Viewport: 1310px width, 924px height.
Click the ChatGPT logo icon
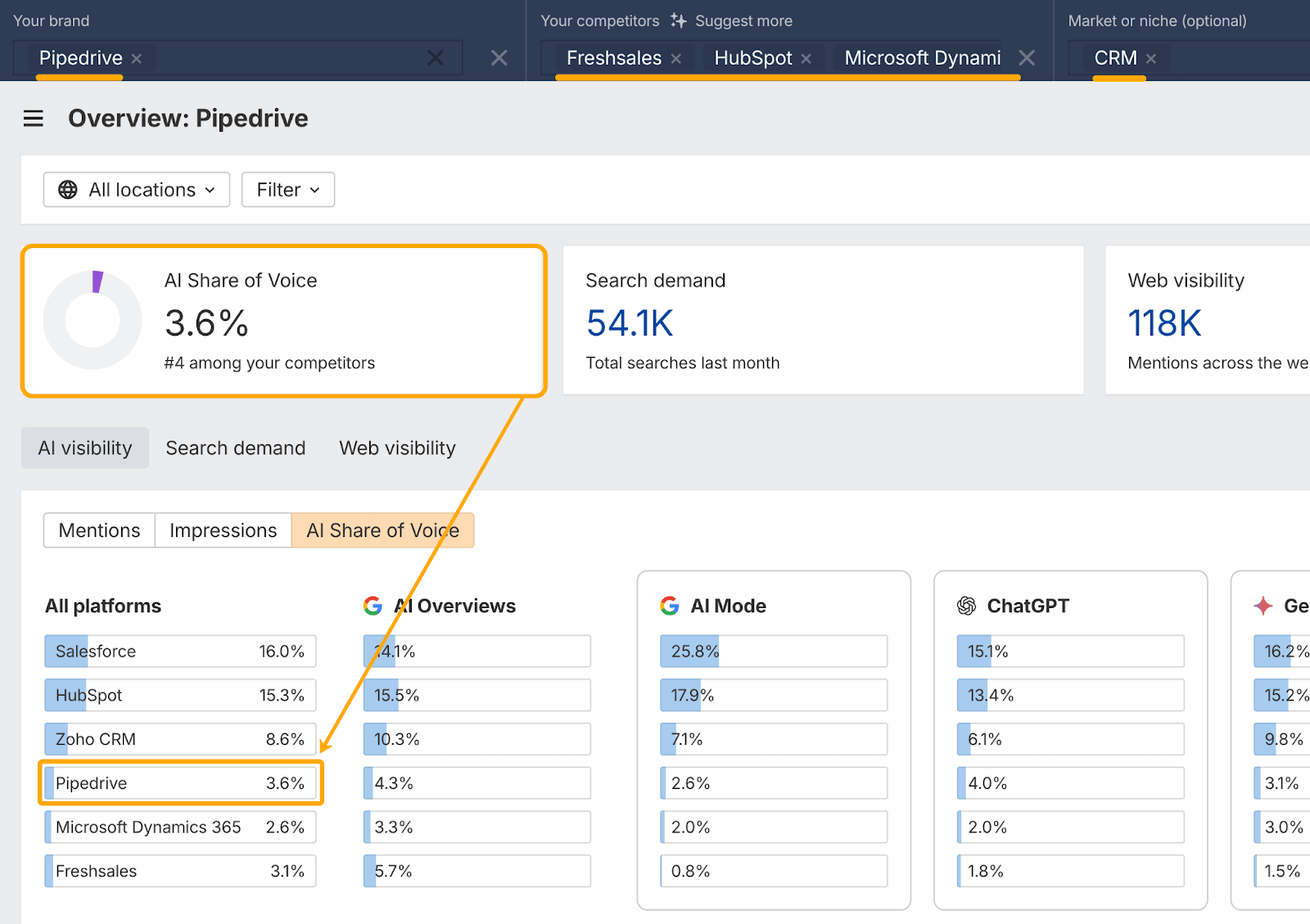tap(967, 606)
